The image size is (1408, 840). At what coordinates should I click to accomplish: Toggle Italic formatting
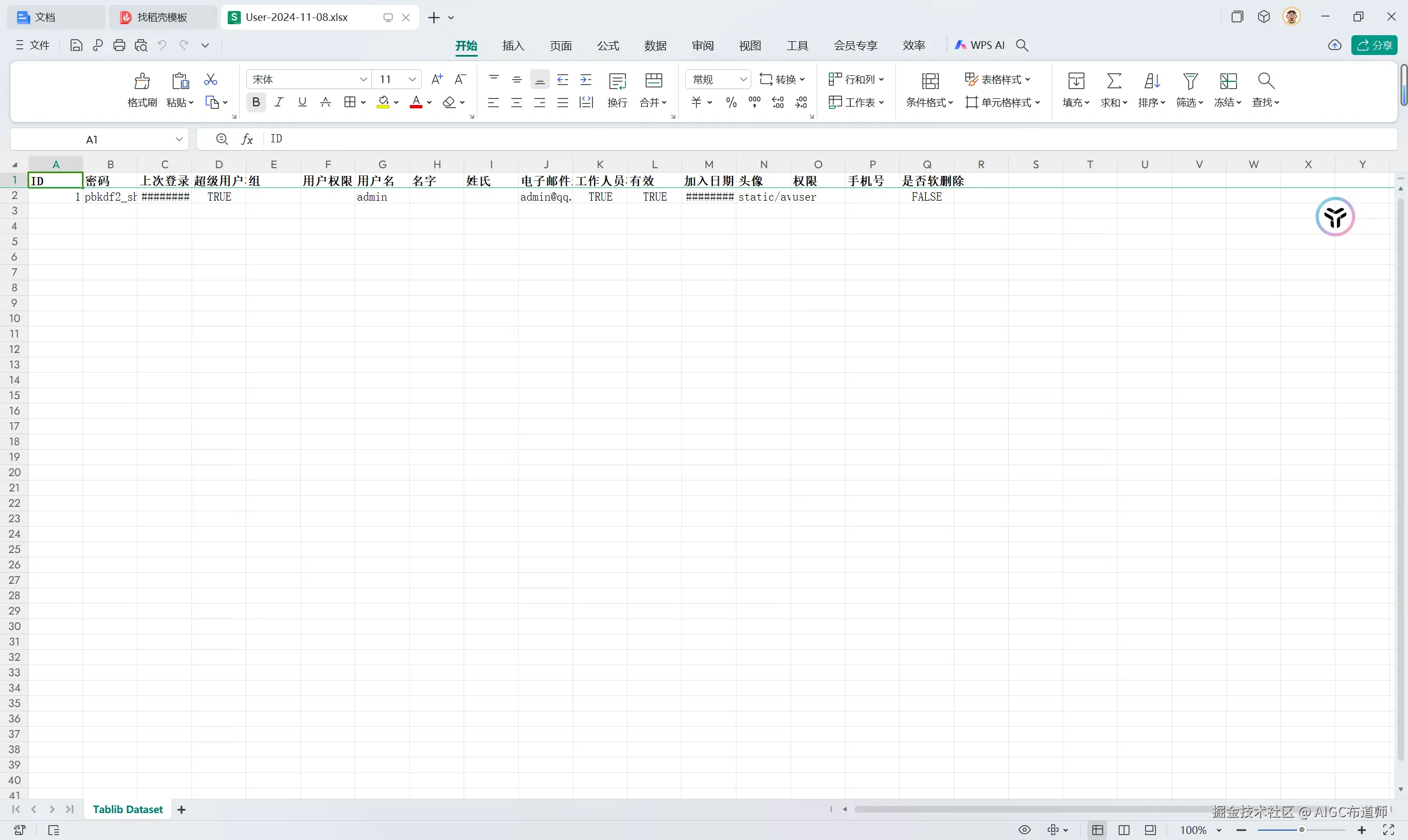(278, 102)
